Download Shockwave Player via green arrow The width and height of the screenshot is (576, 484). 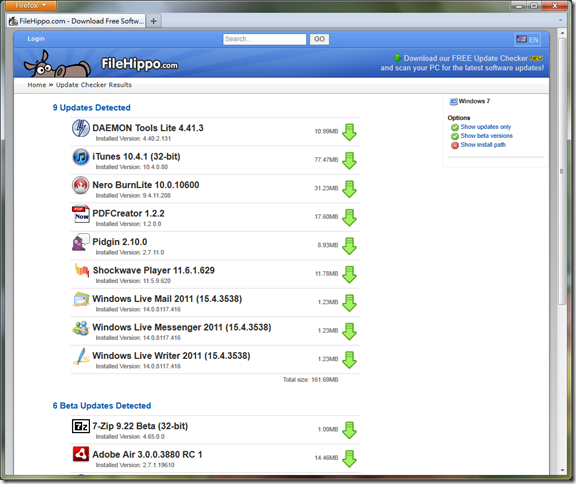pos(349,274)
